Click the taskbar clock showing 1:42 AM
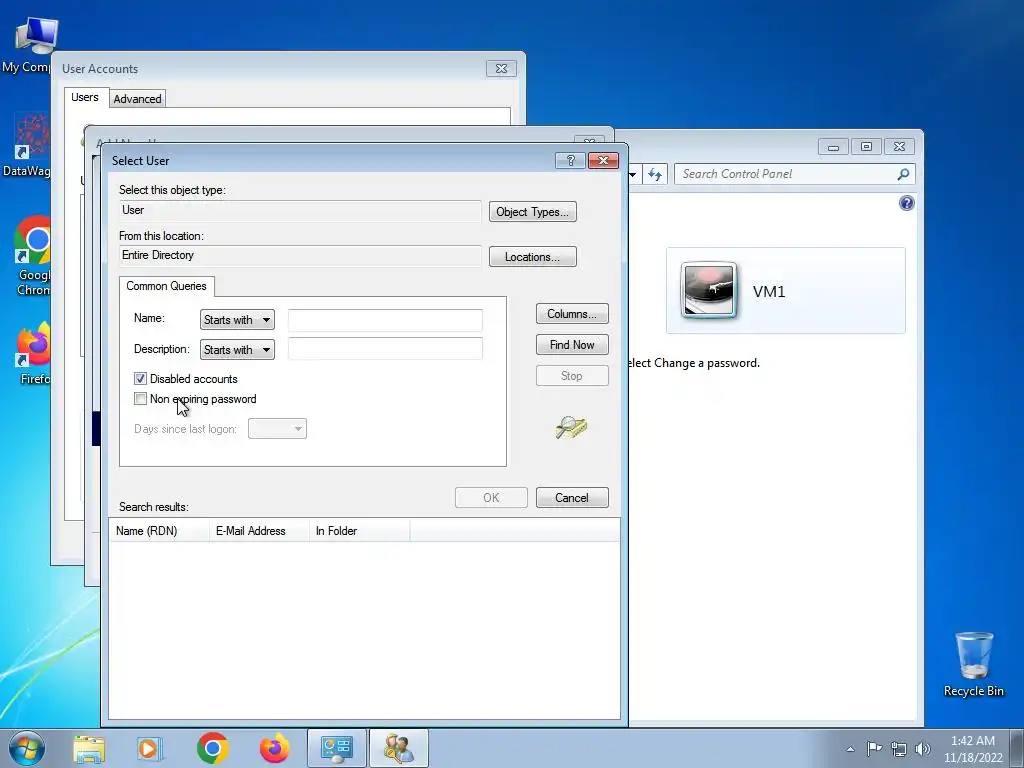Screen dimensions: 1024x768 coord(973,749)
